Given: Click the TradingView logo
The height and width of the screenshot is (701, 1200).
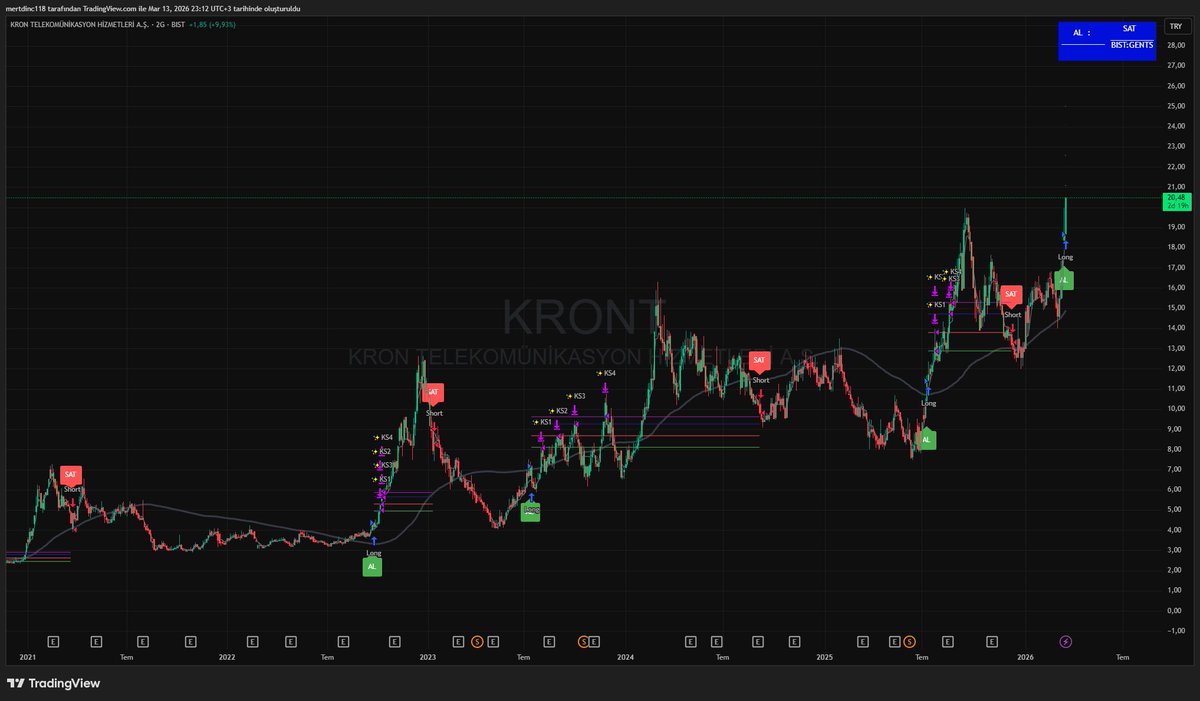Looking at the screenshot, I should pyautogui.click(x=54, y=683).
